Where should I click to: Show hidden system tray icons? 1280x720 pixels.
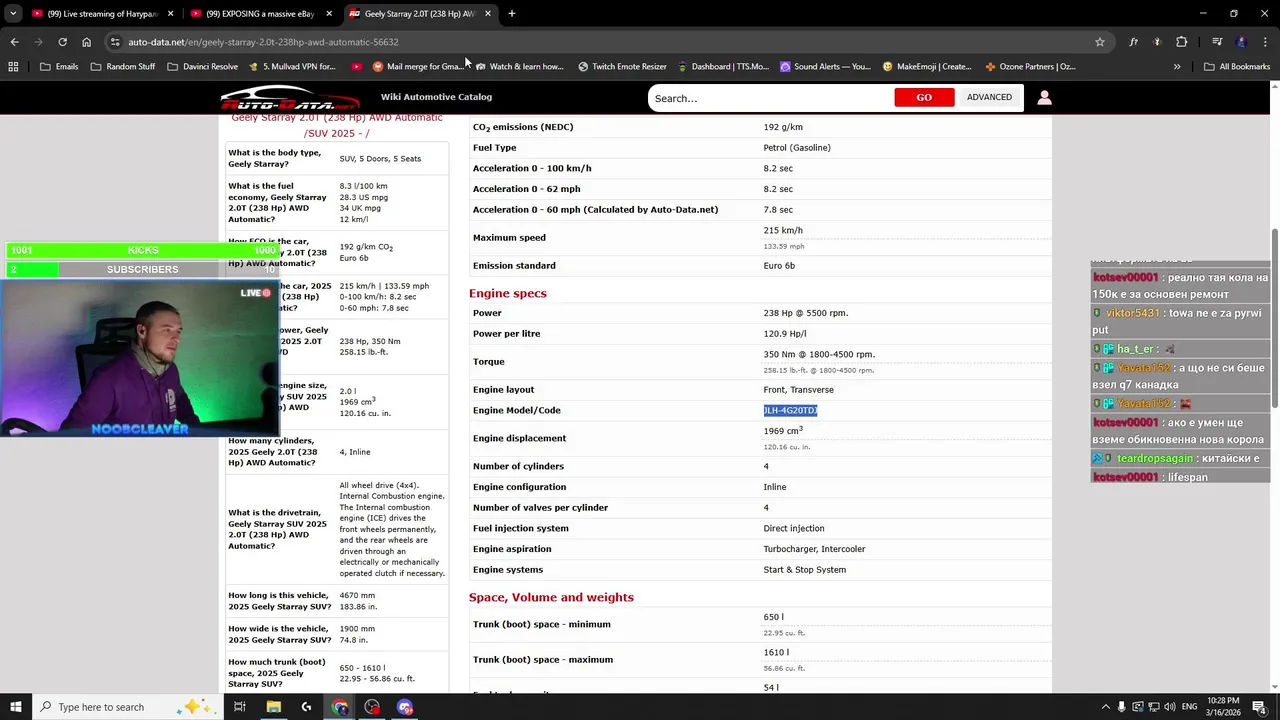click(x=1105, y=707)
